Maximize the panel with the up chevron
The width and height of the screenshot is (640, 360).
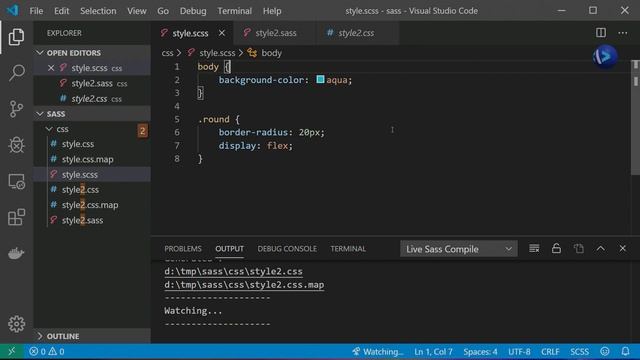(x=600, y=249)
